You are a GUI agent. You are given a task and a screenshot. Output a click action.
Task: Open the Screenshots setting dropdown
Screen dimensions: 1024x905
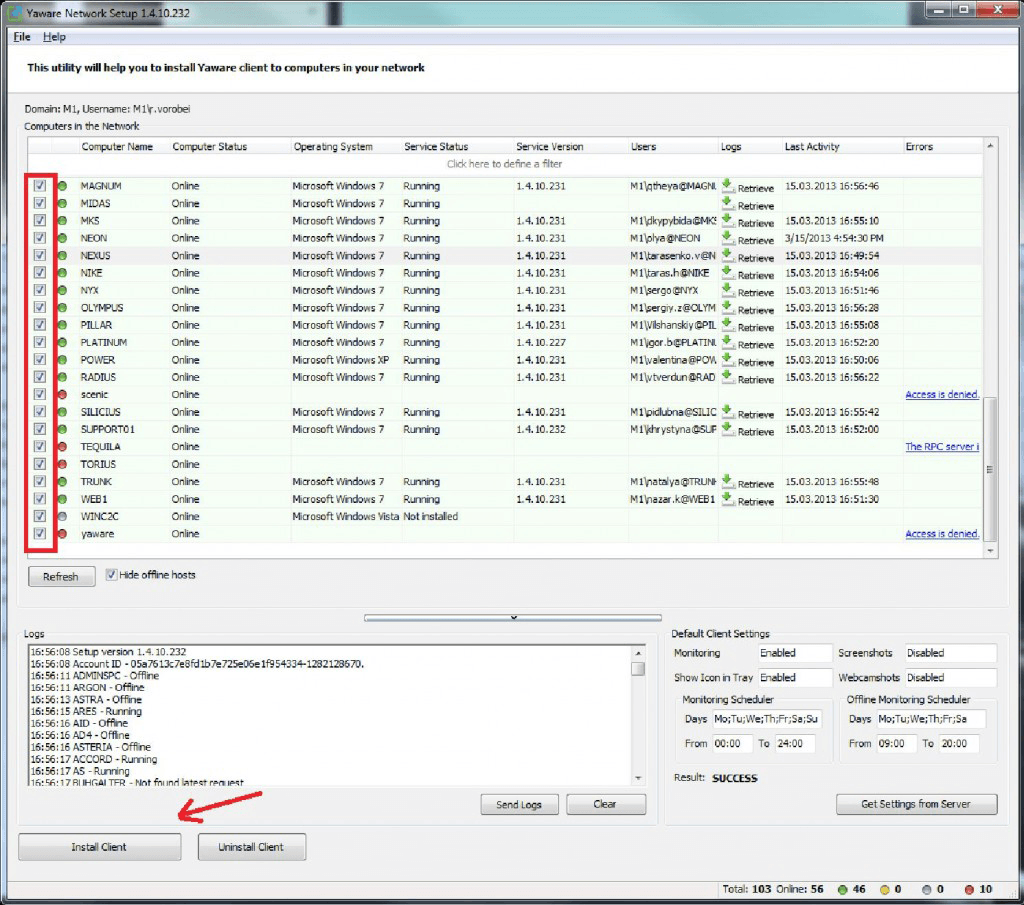(950, 653)
